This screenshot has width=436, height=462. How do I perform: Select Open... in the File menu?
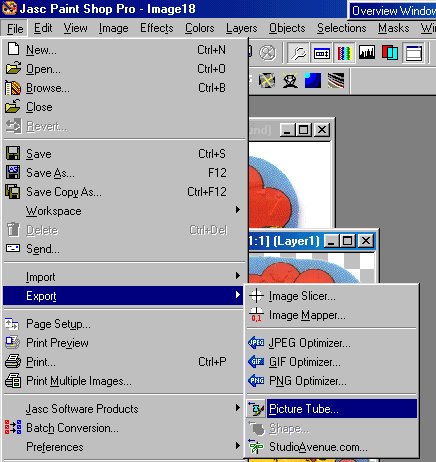tap(123, 69)
